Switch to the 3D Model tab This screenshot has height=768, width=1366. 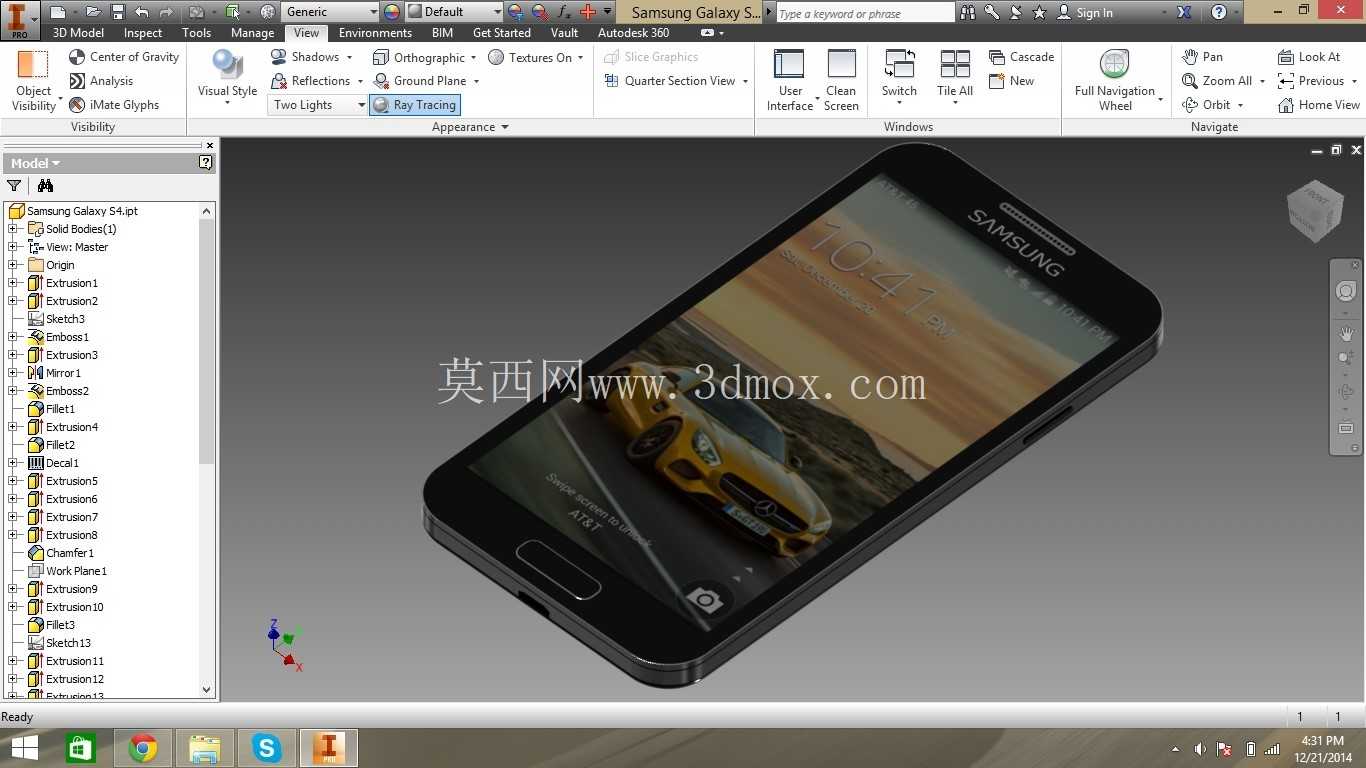coord(78,33)
